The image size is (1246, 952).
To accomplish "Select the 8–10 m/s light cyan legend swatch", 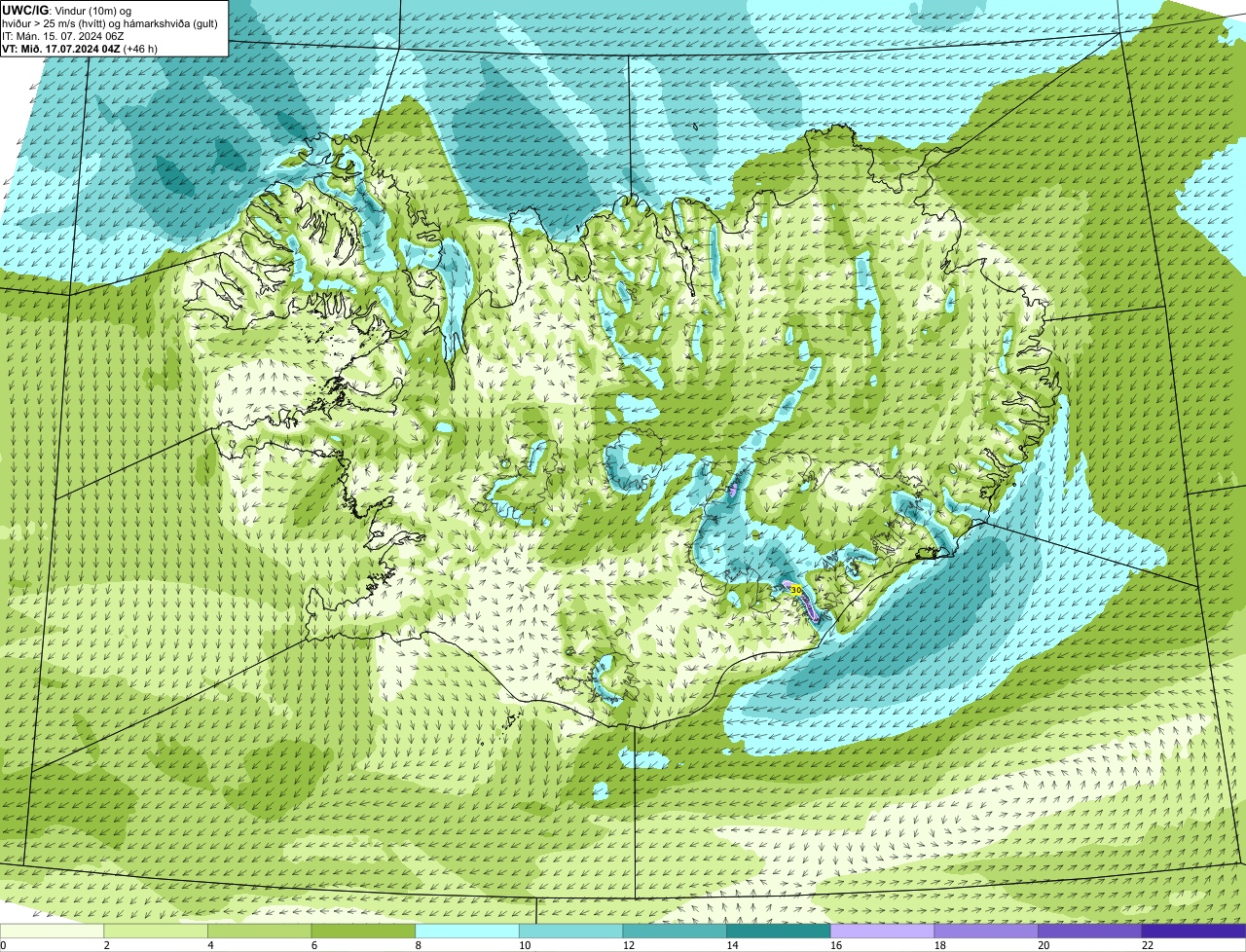I will (467, 931).
